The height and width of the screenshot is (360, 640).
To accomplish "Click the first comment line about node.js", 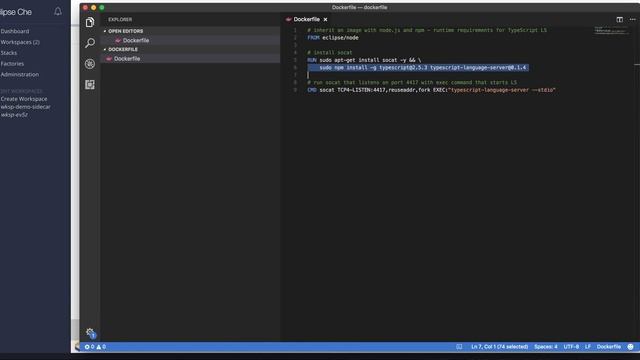I will point(427,30).
